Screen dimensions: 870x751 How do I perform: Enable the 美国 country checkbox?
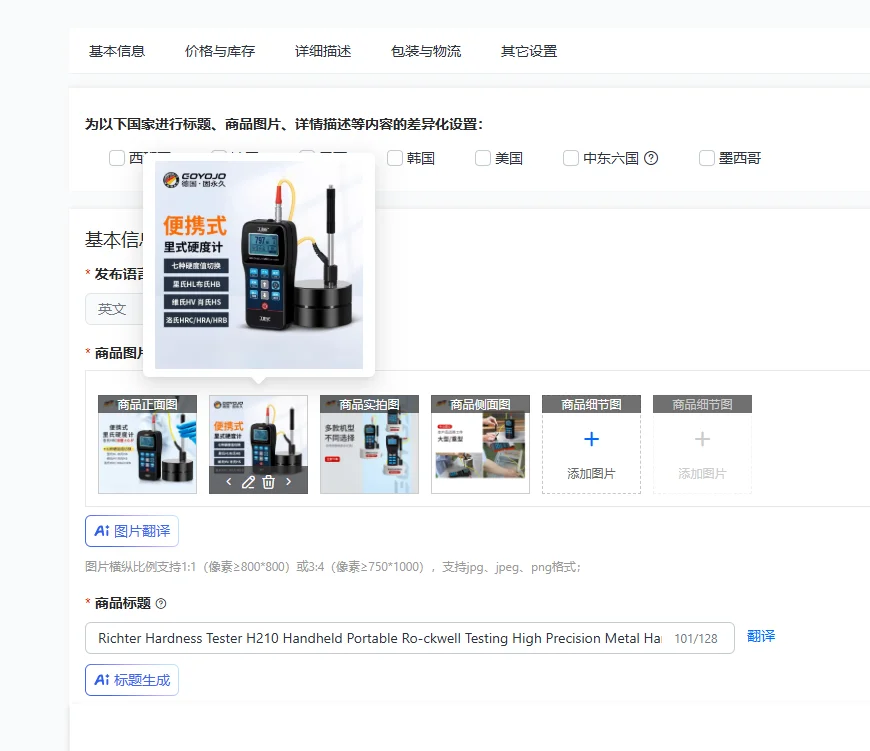click(x=483, y=158)
